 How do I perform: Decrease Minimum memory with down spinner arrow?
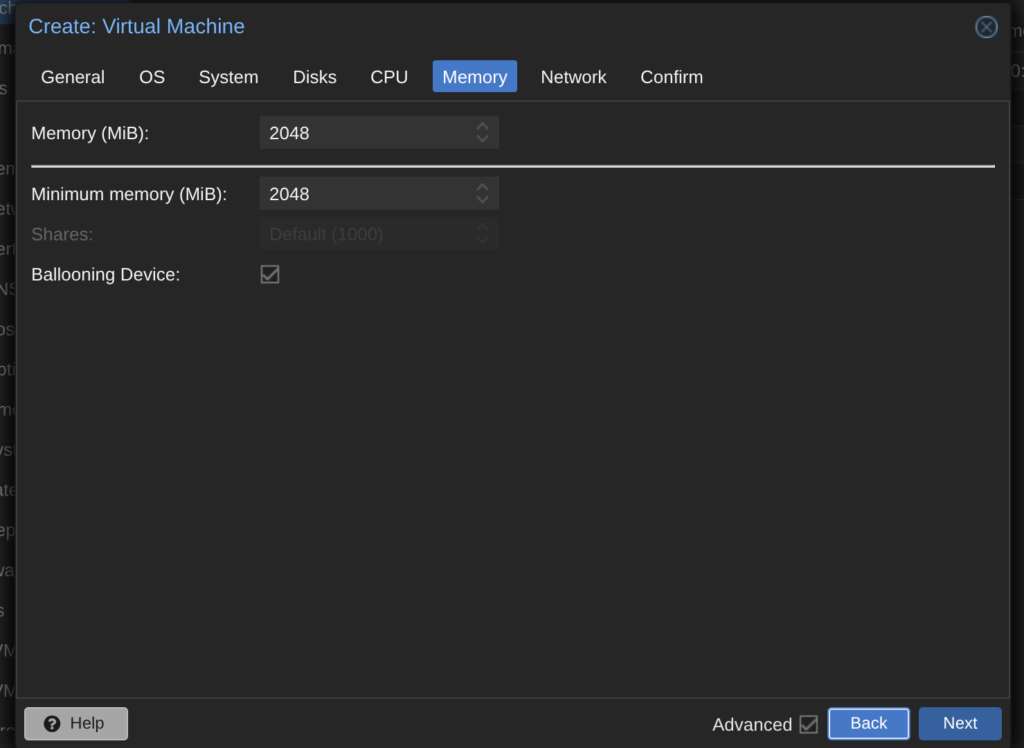coord(482,200)
